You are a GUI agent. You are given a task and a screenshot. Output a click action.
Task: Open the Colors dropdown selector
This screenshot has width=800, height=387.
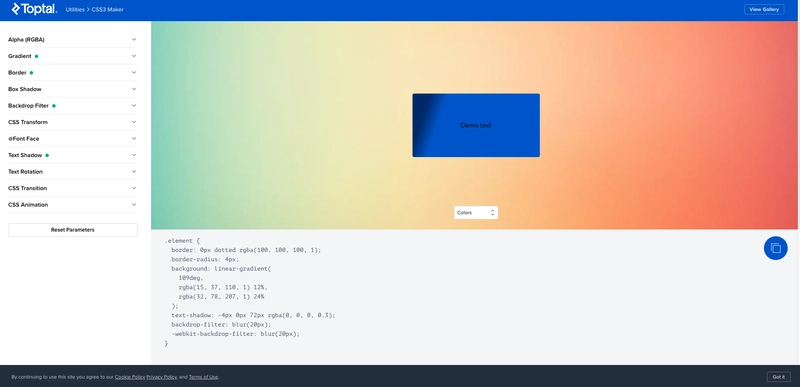pos(476,213)
